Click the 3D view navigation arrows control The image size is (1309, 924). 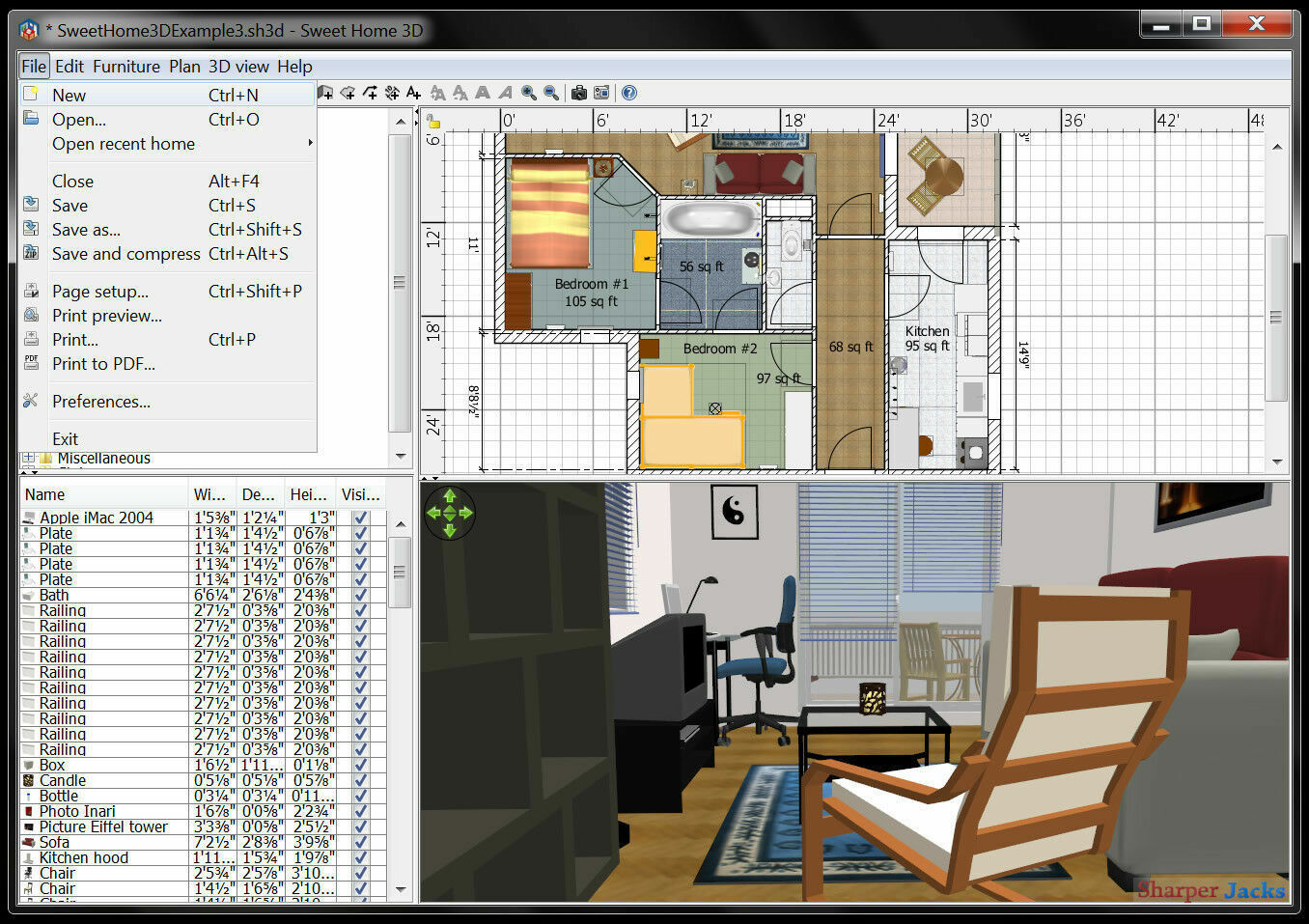pyautogui.click(x=450, y=513)
